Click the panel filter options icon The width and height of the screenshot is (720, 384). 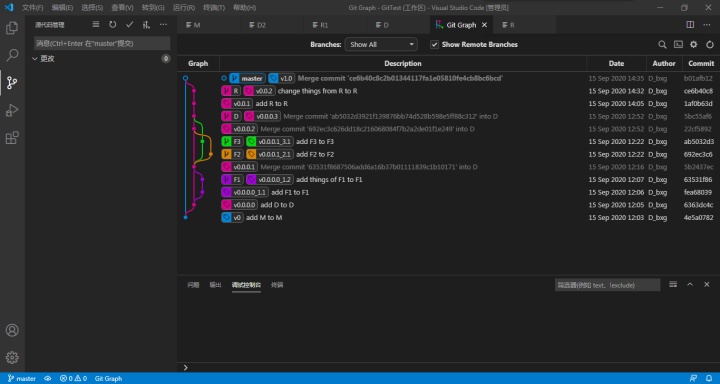[673, 285]
